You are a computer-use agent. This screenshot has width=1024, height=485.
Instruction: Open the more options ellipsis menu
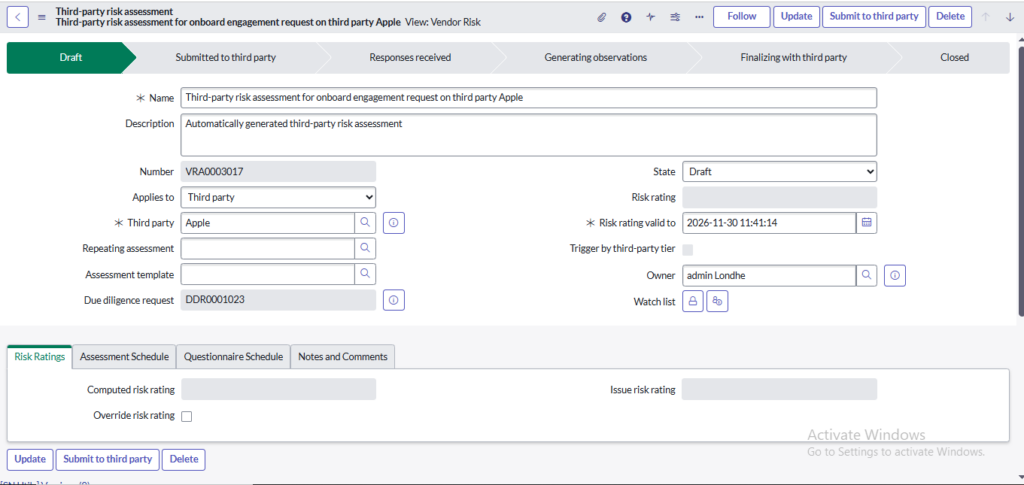point(699,17)
